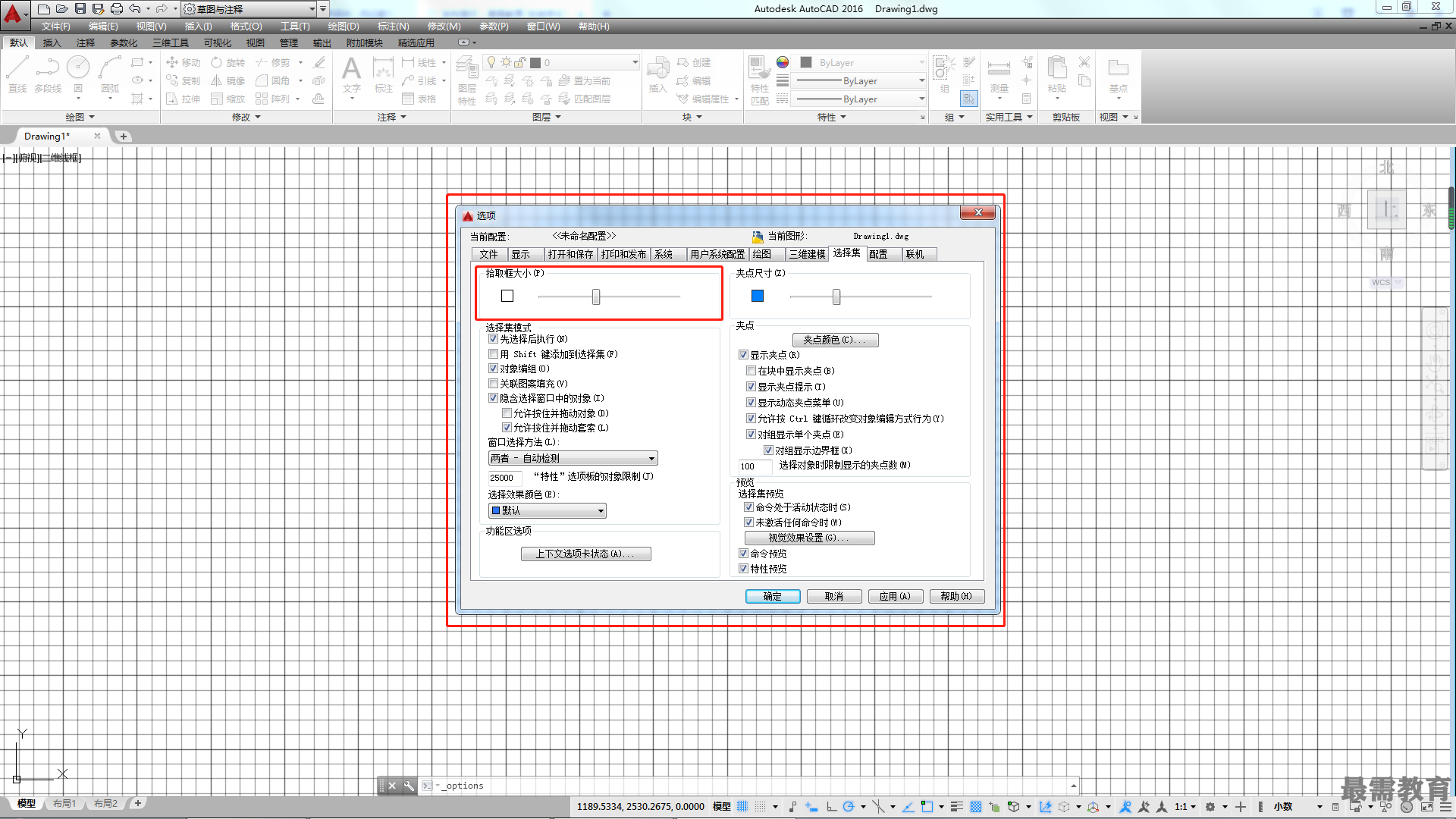The image size is (1456, 819).
Task: Click customize wrench icon on command line
Action: (409, 786)
